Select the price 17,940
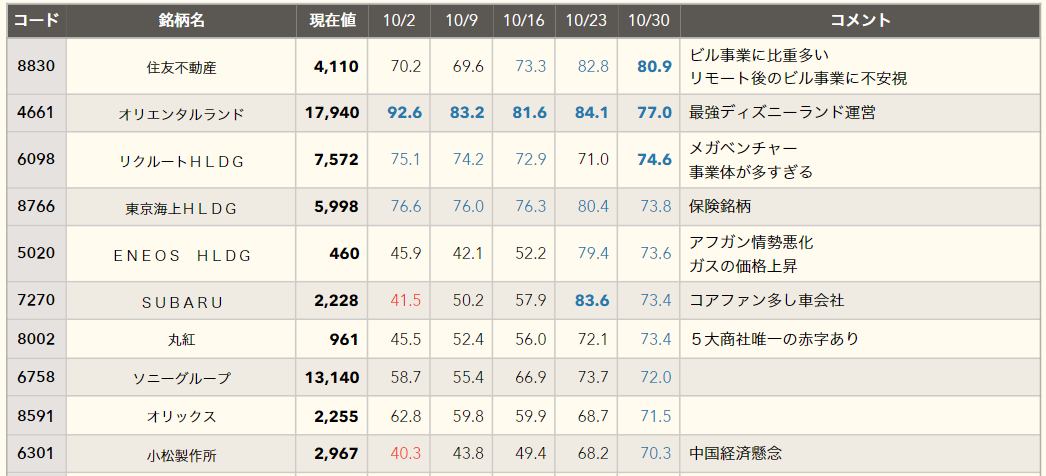 tap(332, 113)
